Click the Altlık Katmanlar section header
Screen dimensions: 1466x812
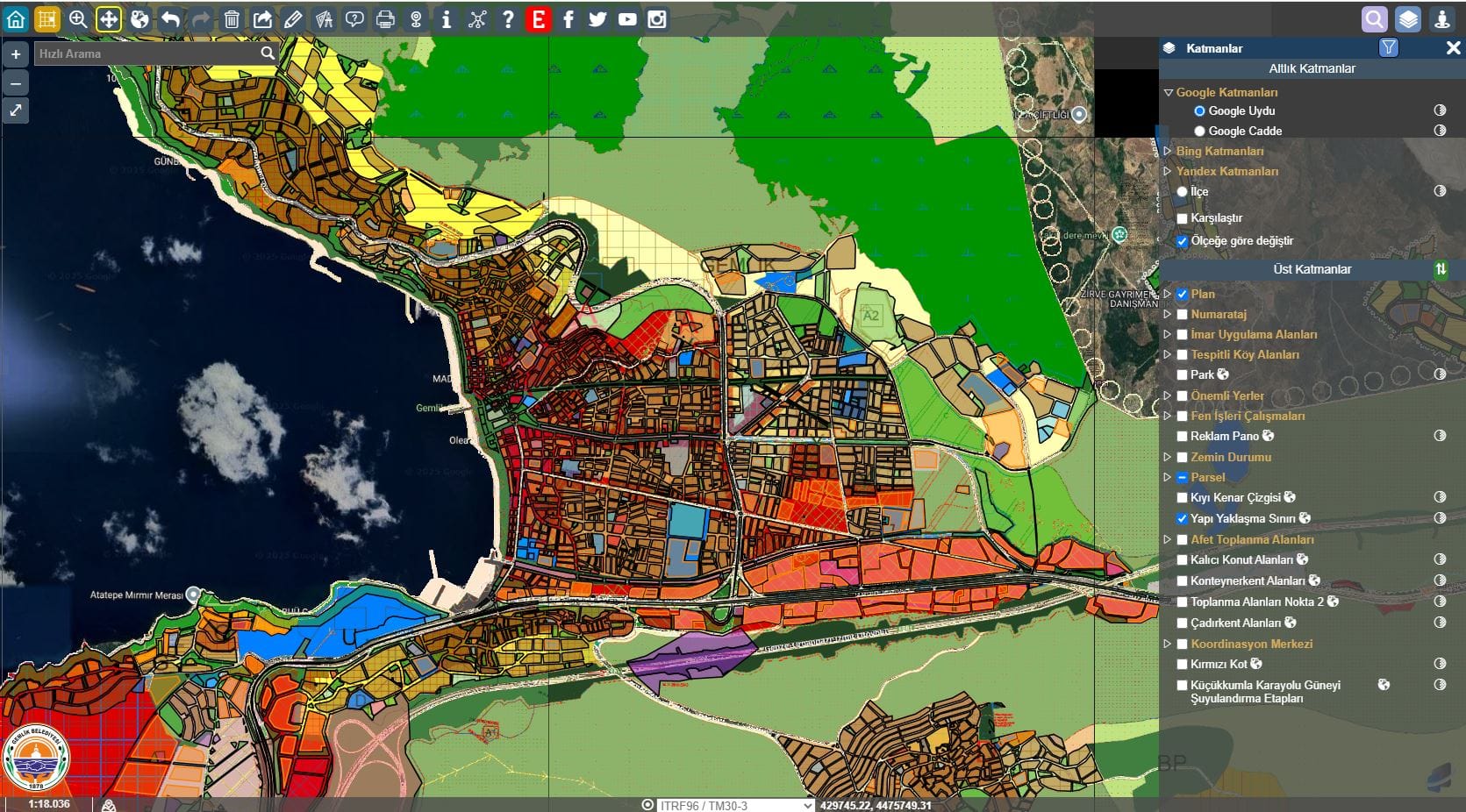[1312, 68]
